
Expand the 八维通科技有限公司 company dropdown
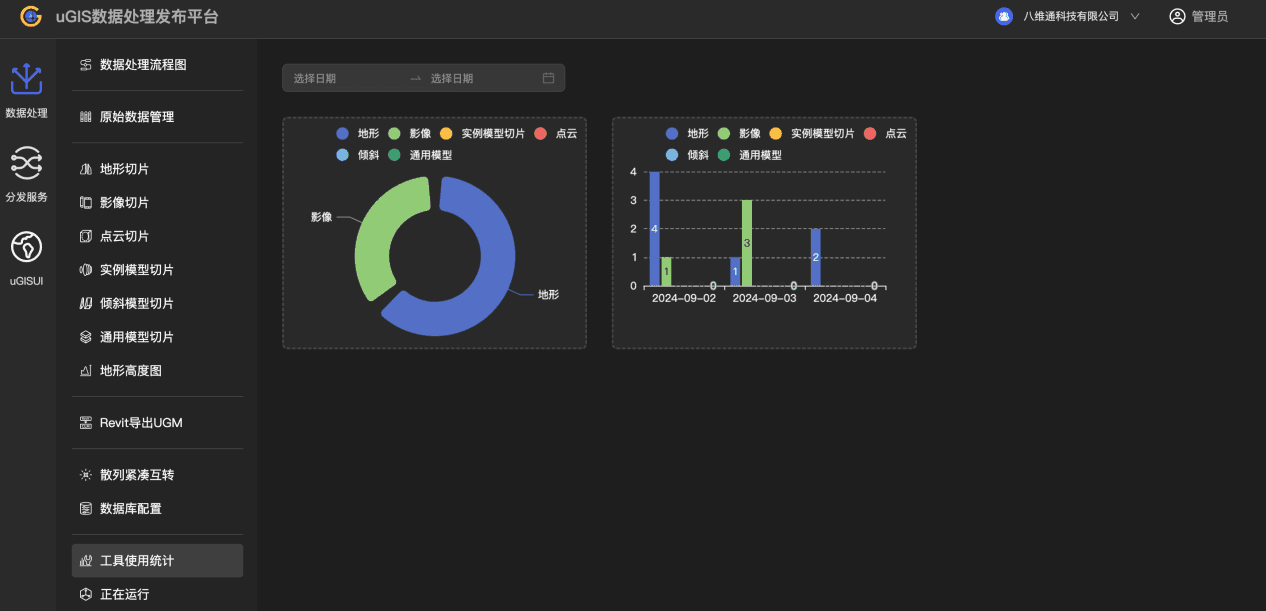(1134, 17)
